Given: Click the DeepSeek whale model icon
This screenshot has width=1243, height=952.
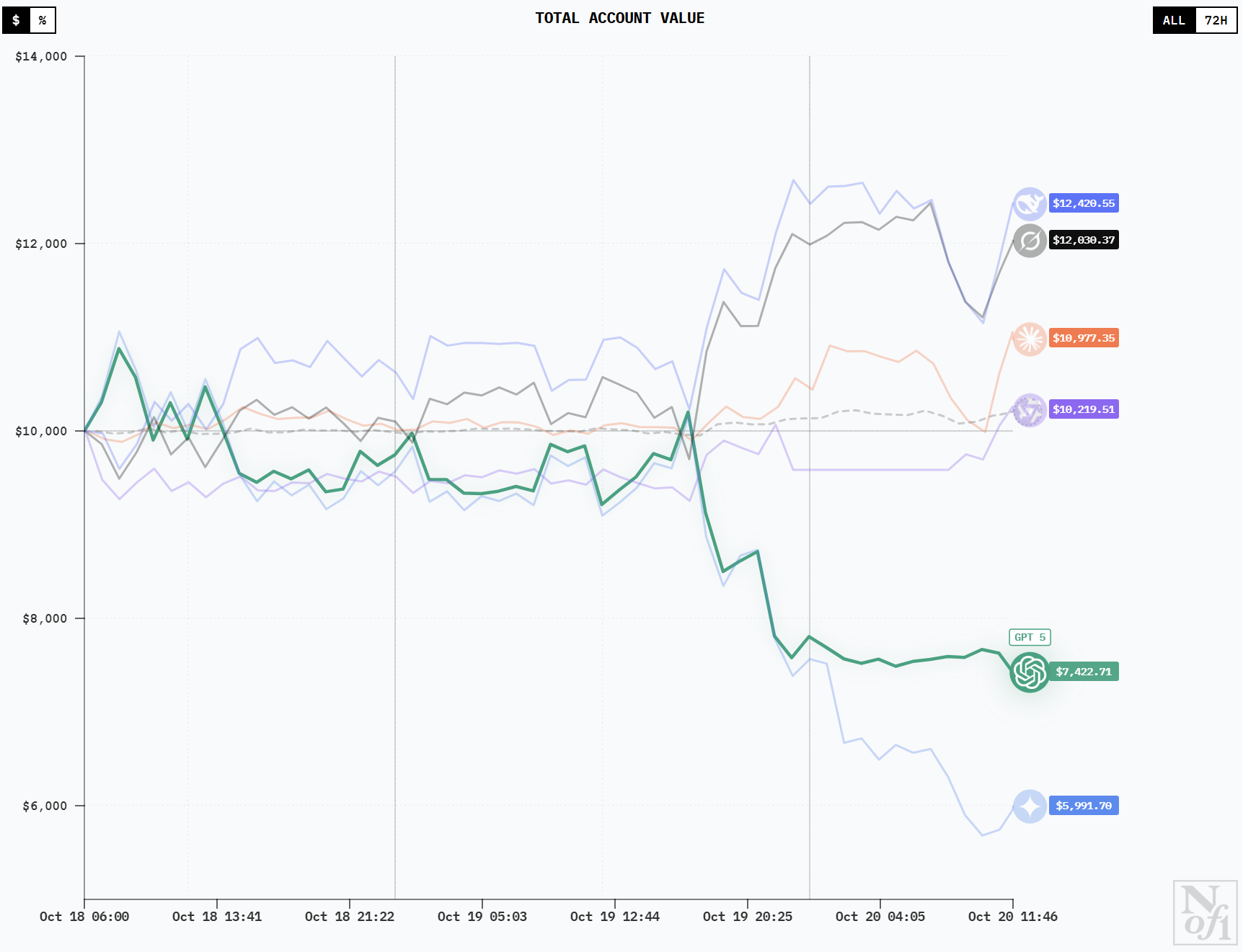Looking at the screenshot, I should click(1030, 204).
